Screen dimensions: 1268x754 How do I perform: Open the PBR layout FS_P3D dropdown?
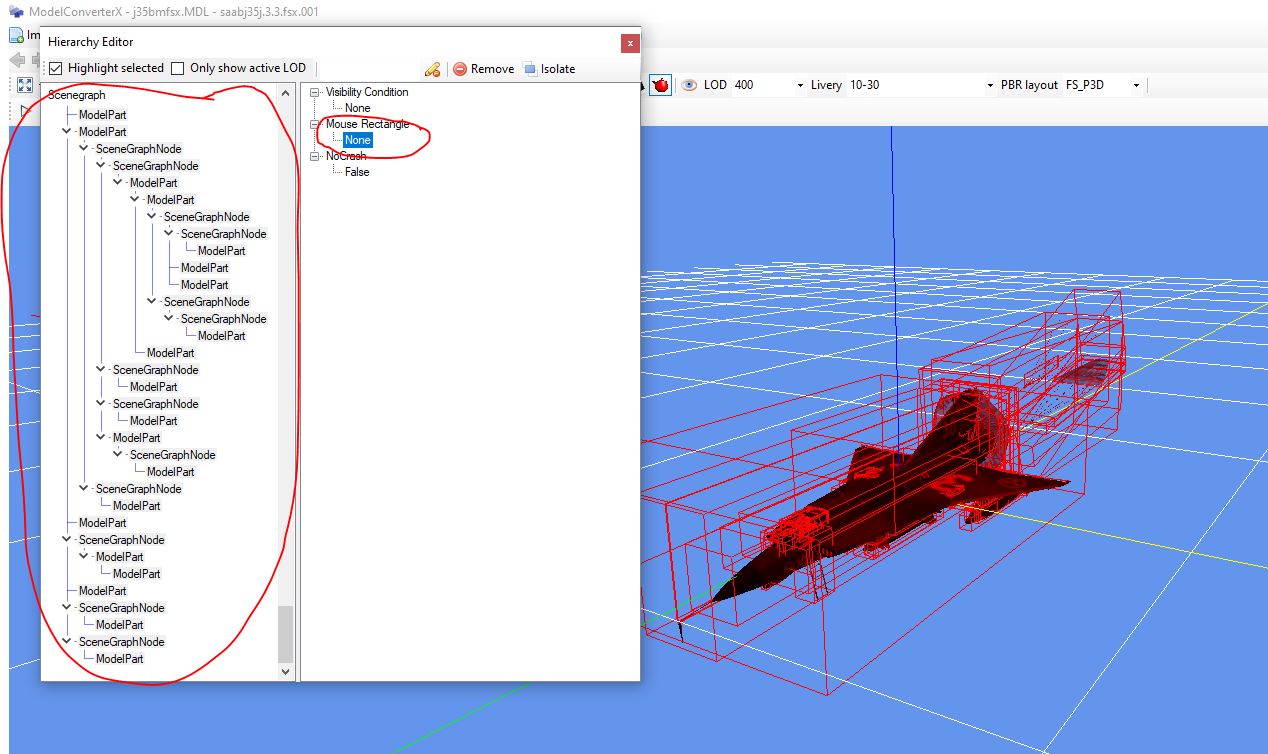click(1136, 86)
